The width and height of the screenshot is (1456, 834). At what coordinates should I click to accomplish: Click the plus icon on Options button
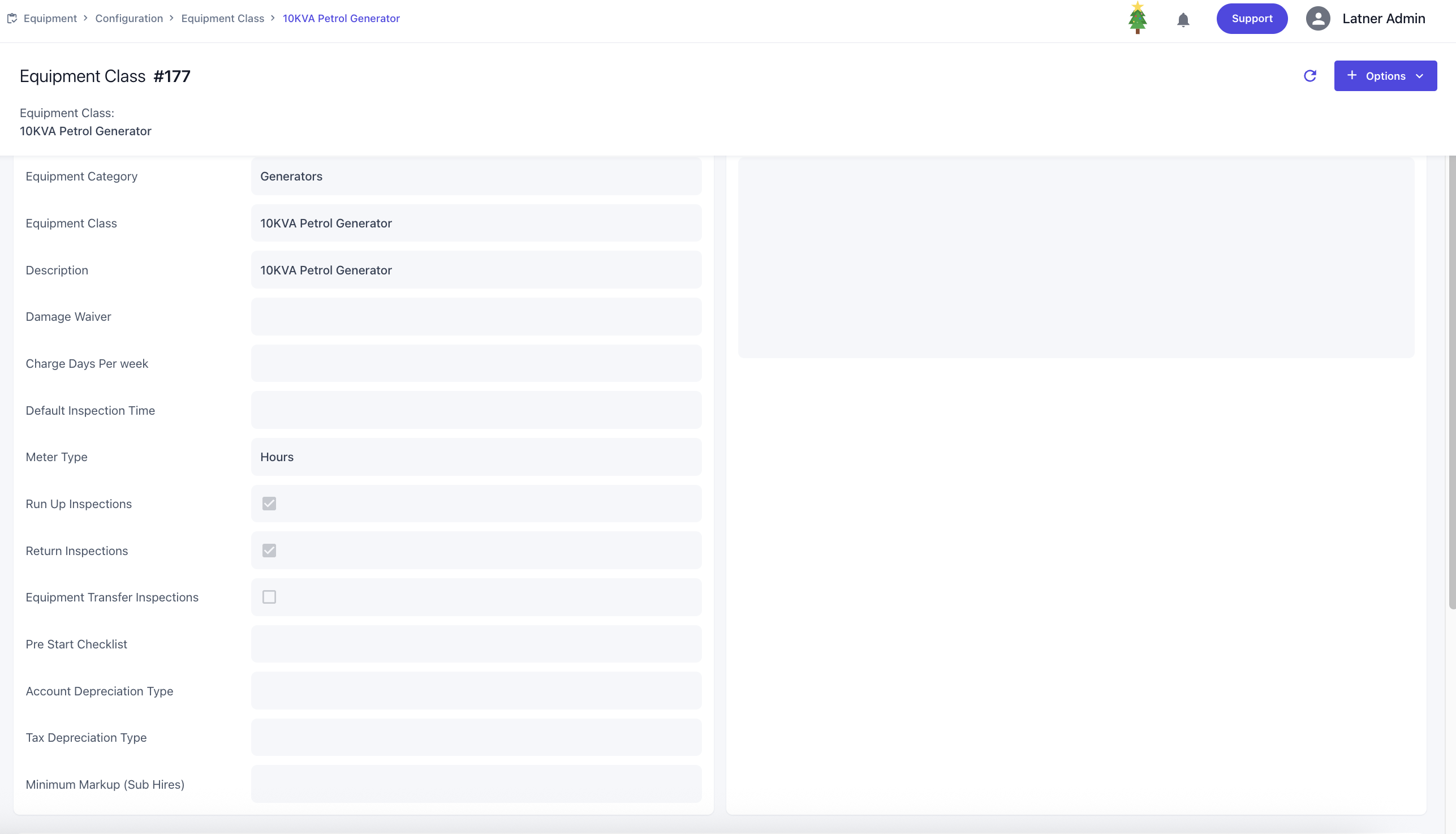tap(1352, 76)
